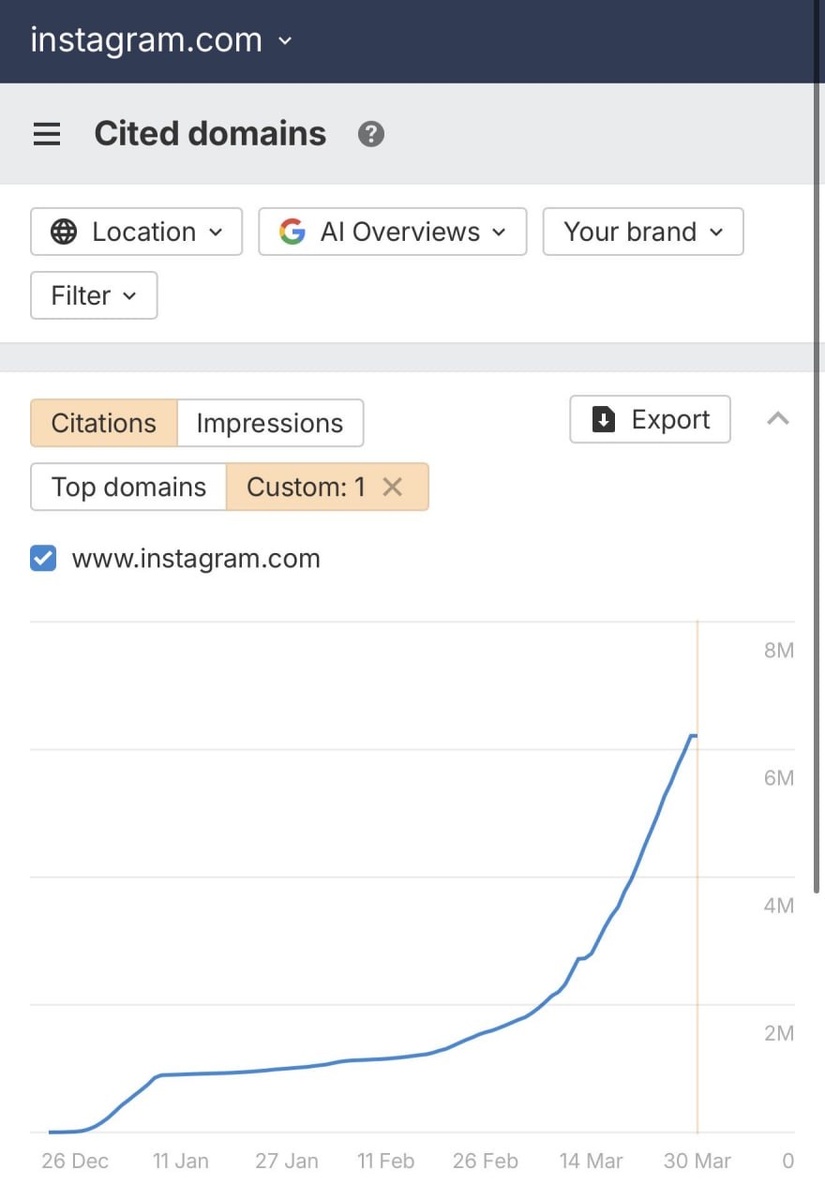The height and width of the screenshot is (1200, 825).
Task: Switch to the Impressions tab
Action: click(270, 423)
